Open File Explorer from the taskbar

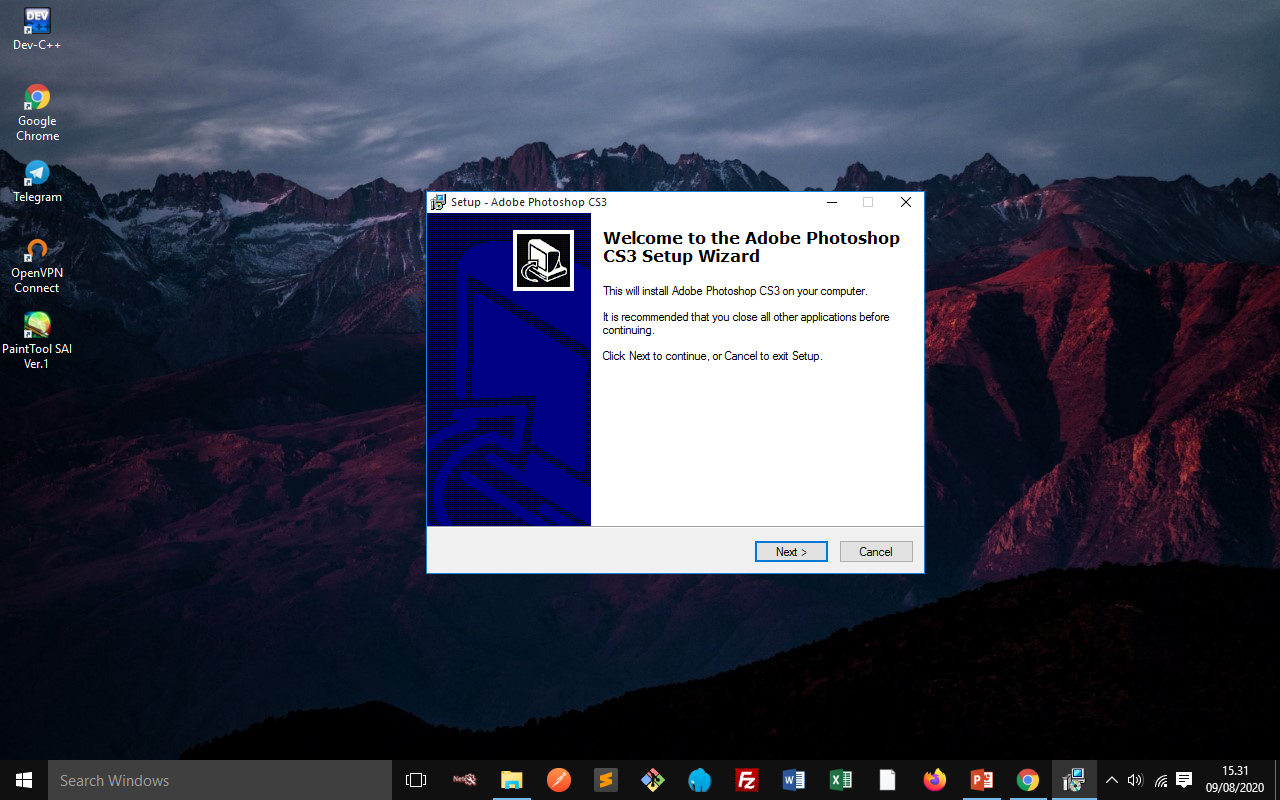click(511, 780)
